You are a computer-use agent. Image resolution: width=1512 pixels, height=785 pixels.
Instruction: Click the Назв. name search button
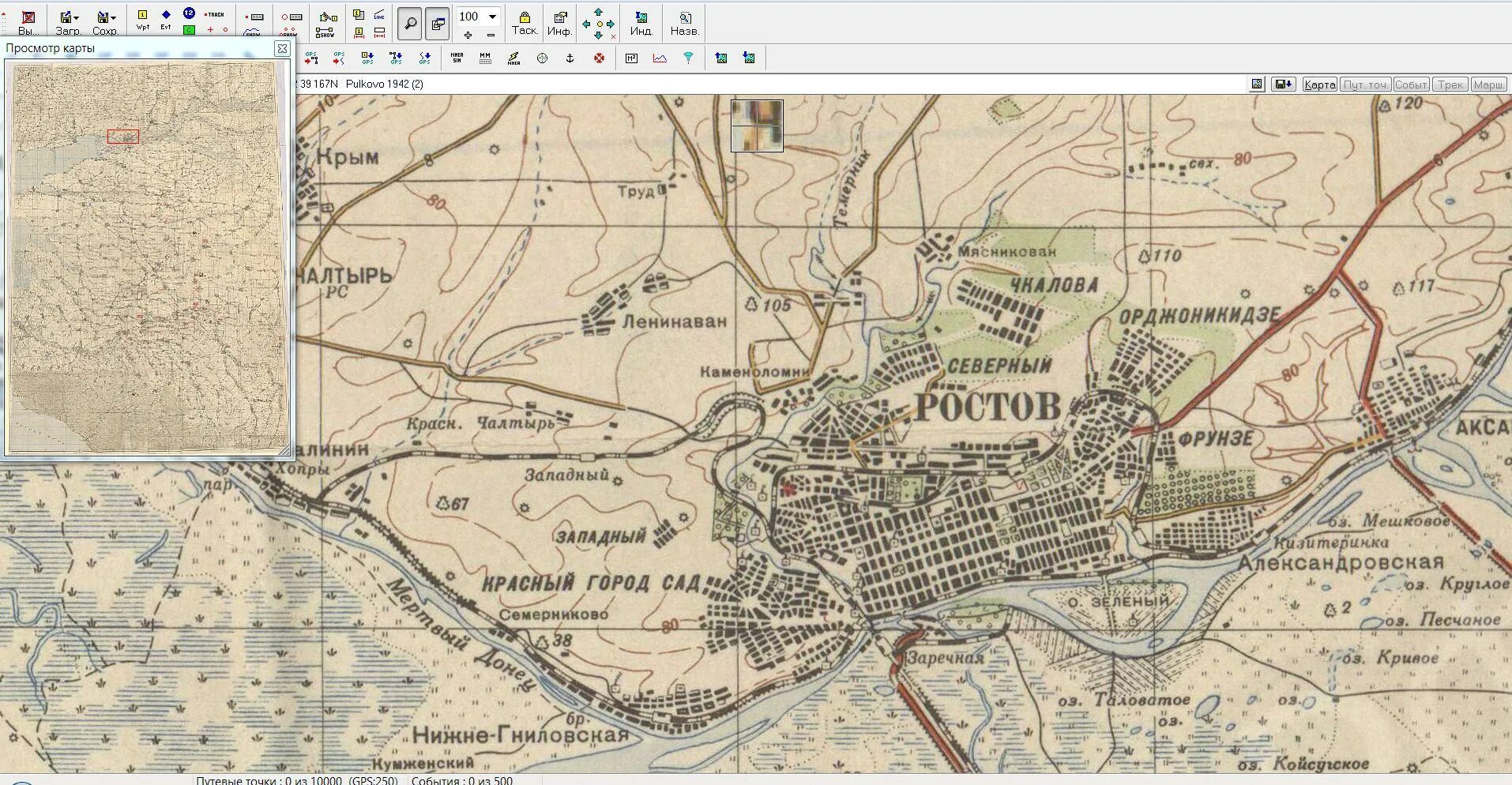click(x=685, y=23)
